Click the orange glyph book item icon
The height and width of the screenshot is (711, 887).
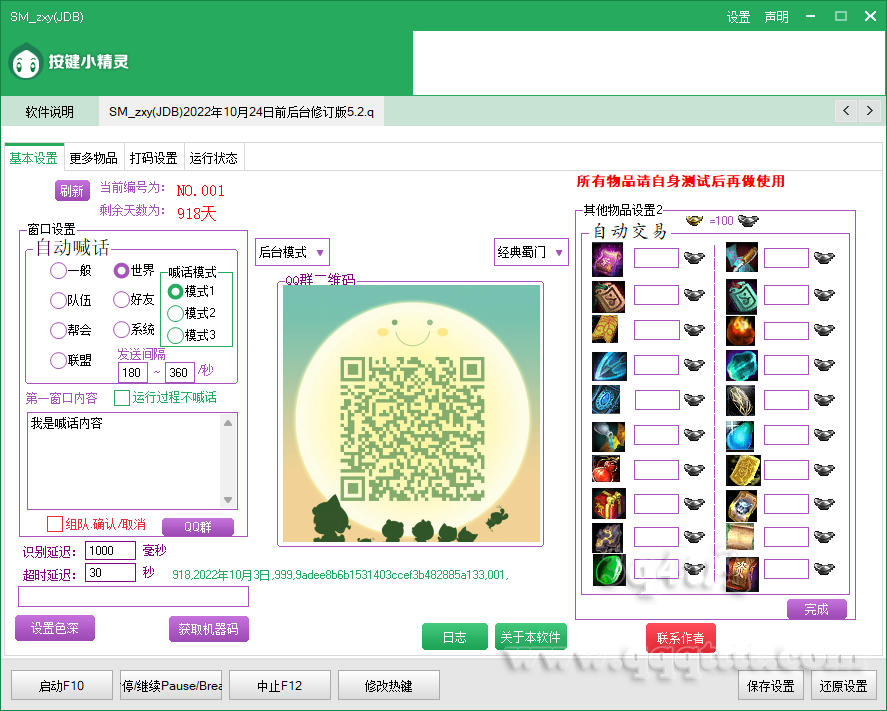click(x=742, y=574)
